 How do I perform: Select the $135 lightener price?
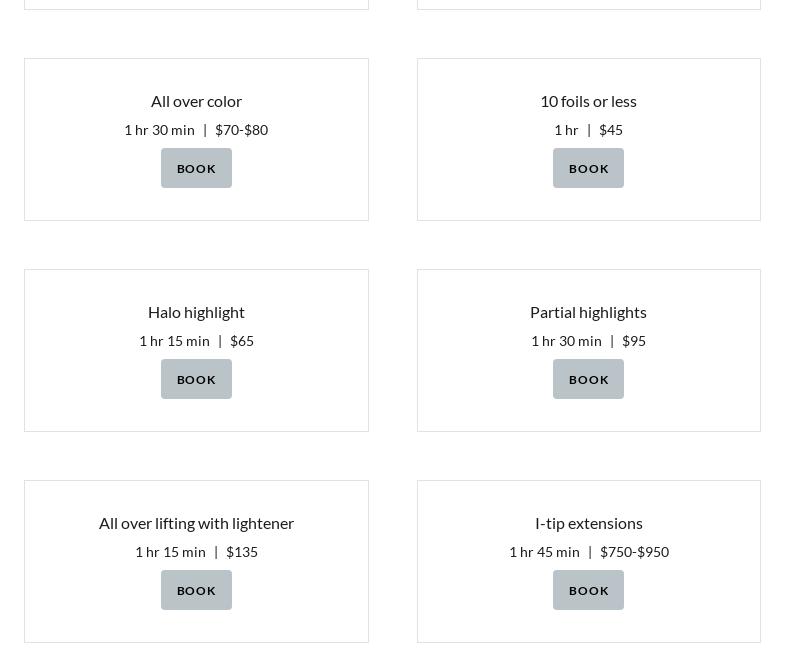[x=242, y=552]
